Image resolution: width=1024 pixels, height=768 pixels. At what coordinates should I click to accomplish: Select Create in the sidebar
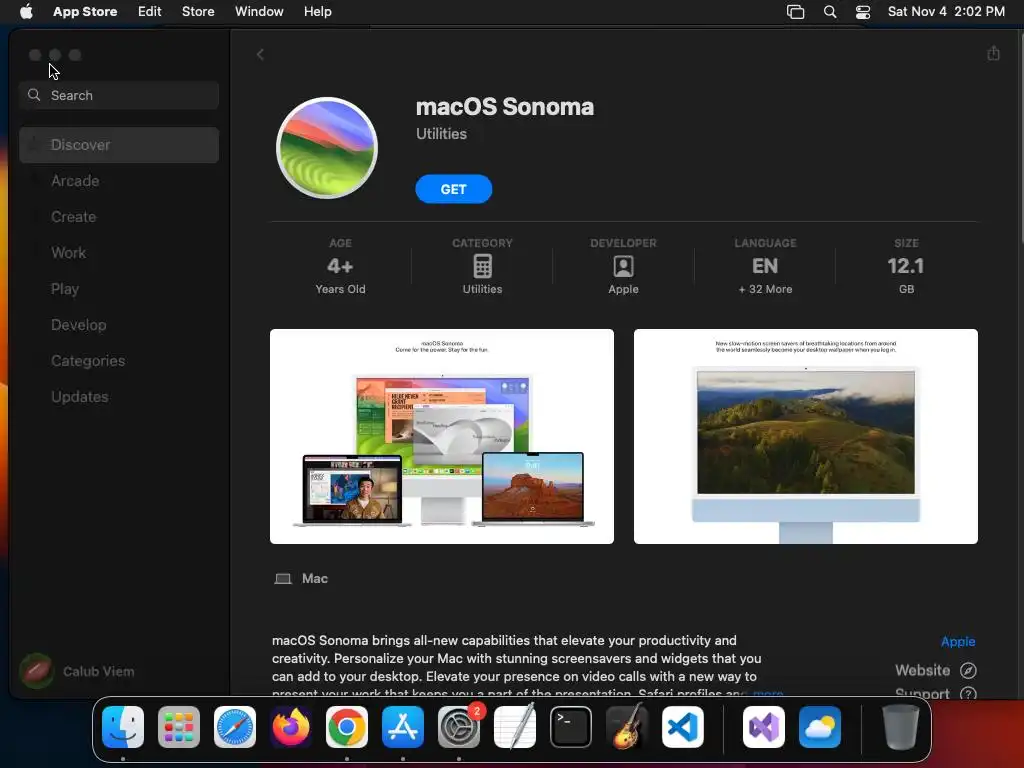click(119, 217)
